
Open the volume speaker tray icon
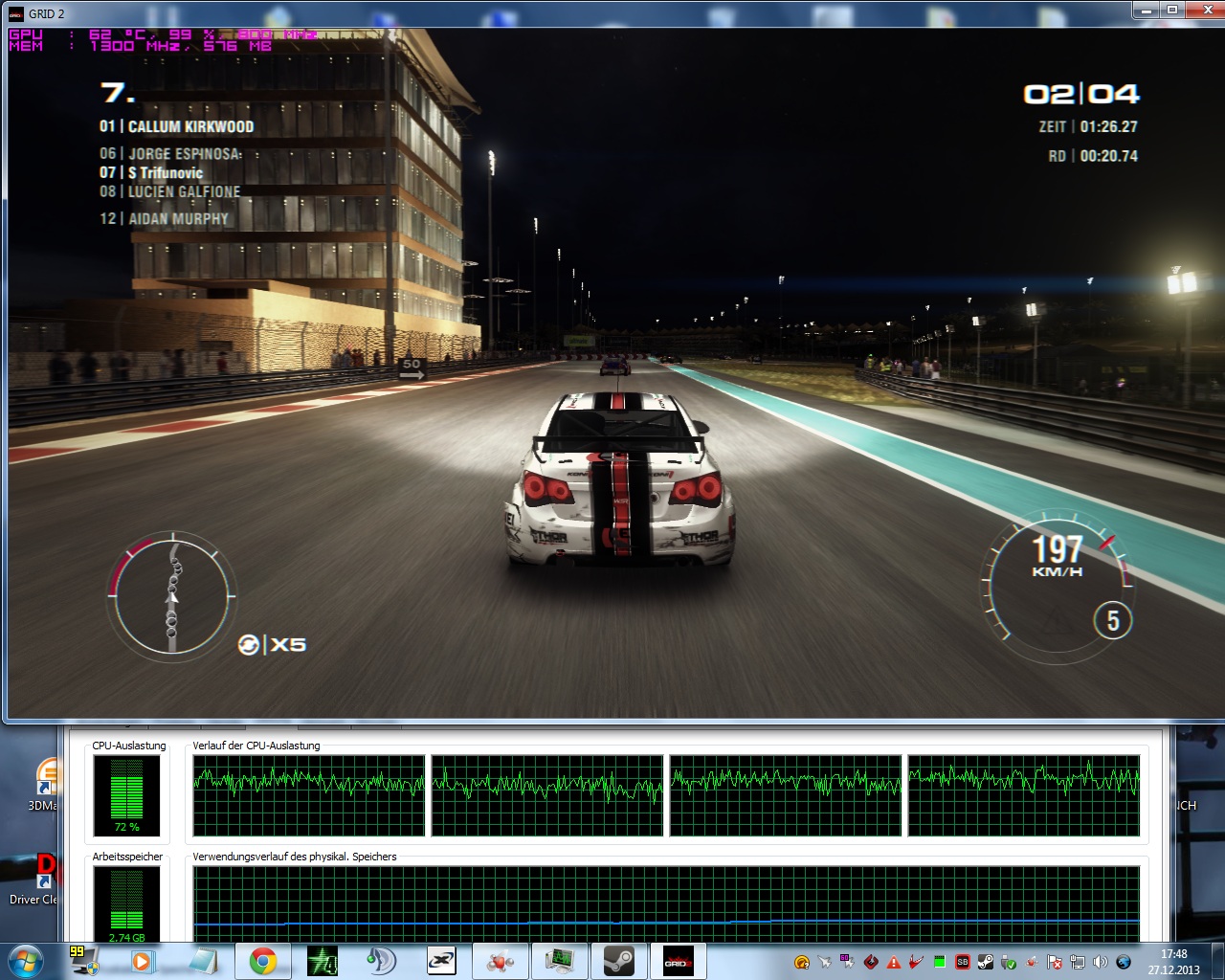1101,963
